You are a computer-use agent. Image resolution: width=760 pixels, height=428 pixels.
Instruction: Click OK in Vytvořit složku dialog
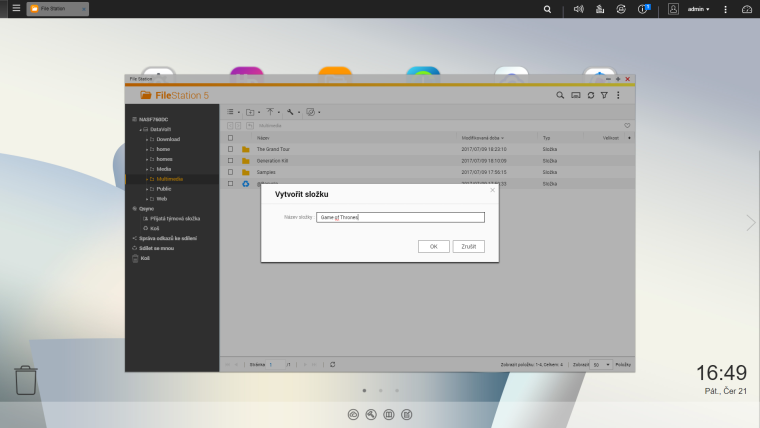tap(433, 246)
